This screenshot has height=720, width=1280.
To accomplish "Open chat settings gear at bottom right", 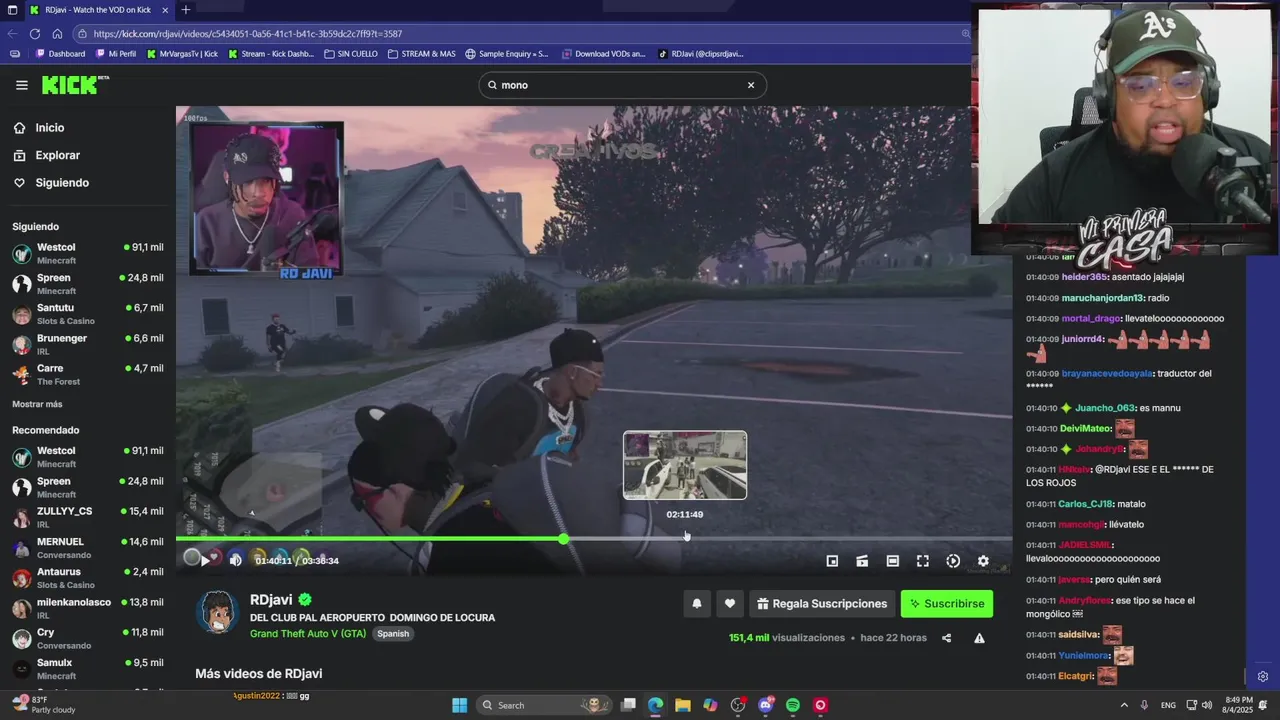I will [1263, 677].
